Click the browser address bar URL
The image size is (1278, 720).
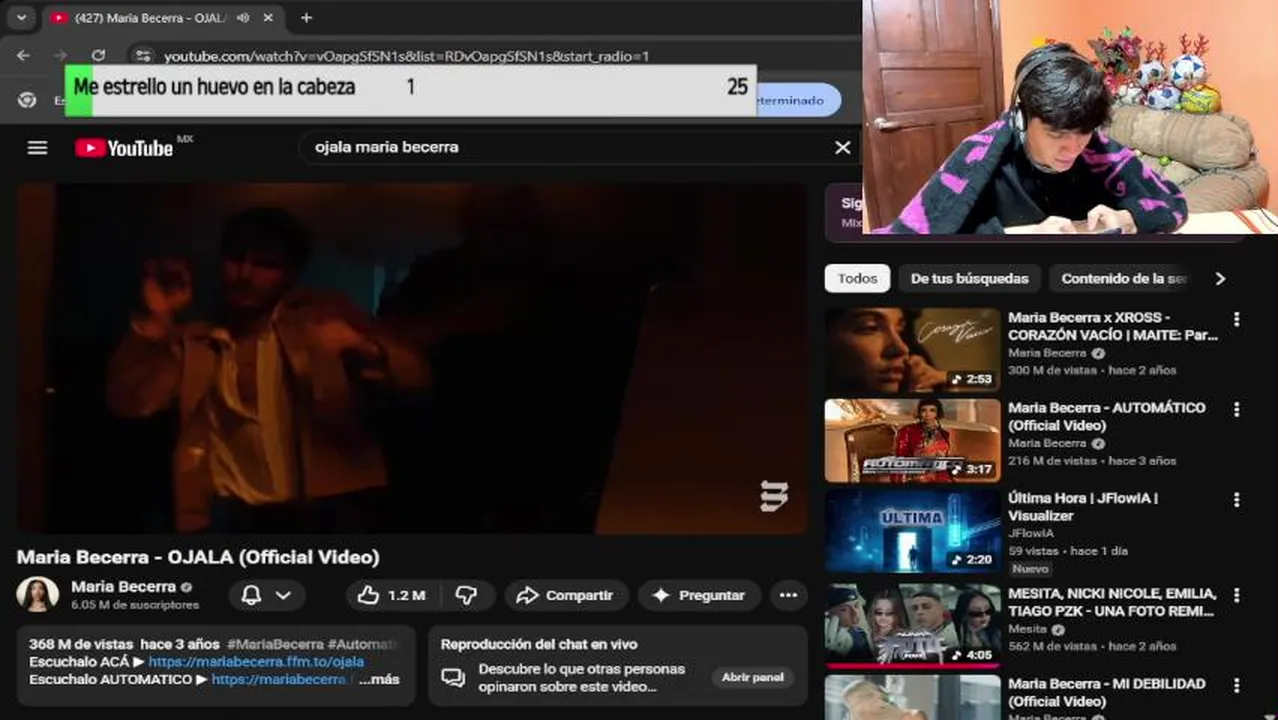407,57
